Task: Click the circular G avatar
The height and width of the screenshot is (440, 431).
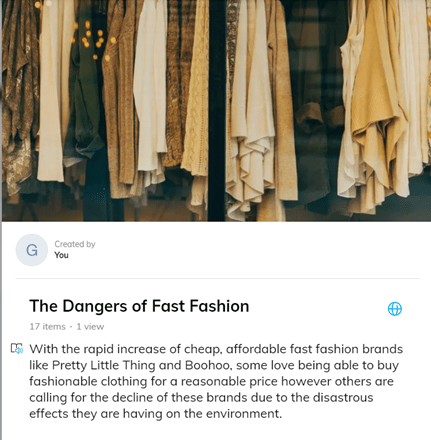Action: pyautogui.click(x=32, y=250)
